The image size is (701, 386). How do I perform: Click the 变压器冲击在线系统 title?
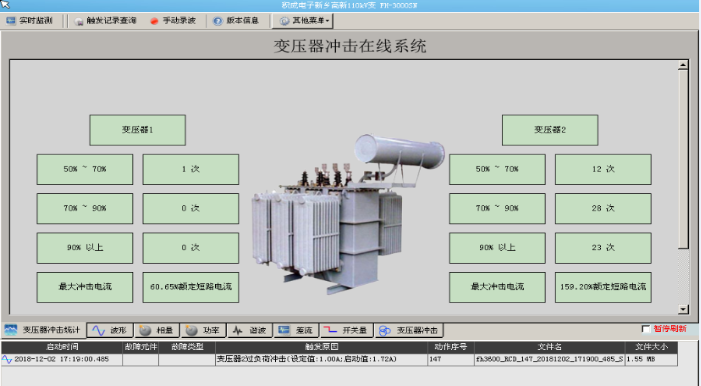(350, 46)
